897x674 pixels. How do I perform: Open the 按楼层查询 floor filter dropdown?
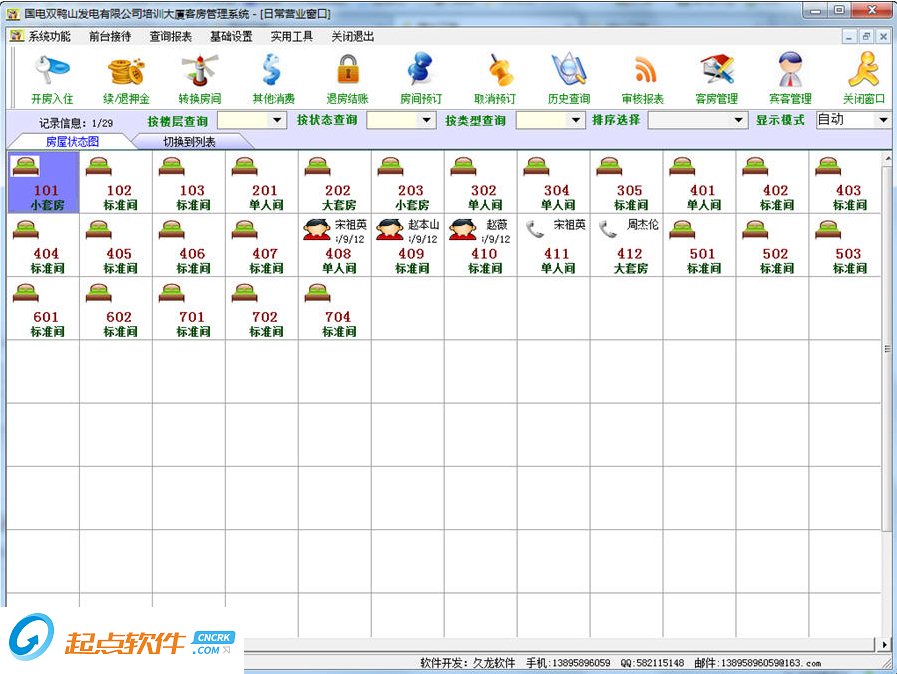click(x=280, y=119)
